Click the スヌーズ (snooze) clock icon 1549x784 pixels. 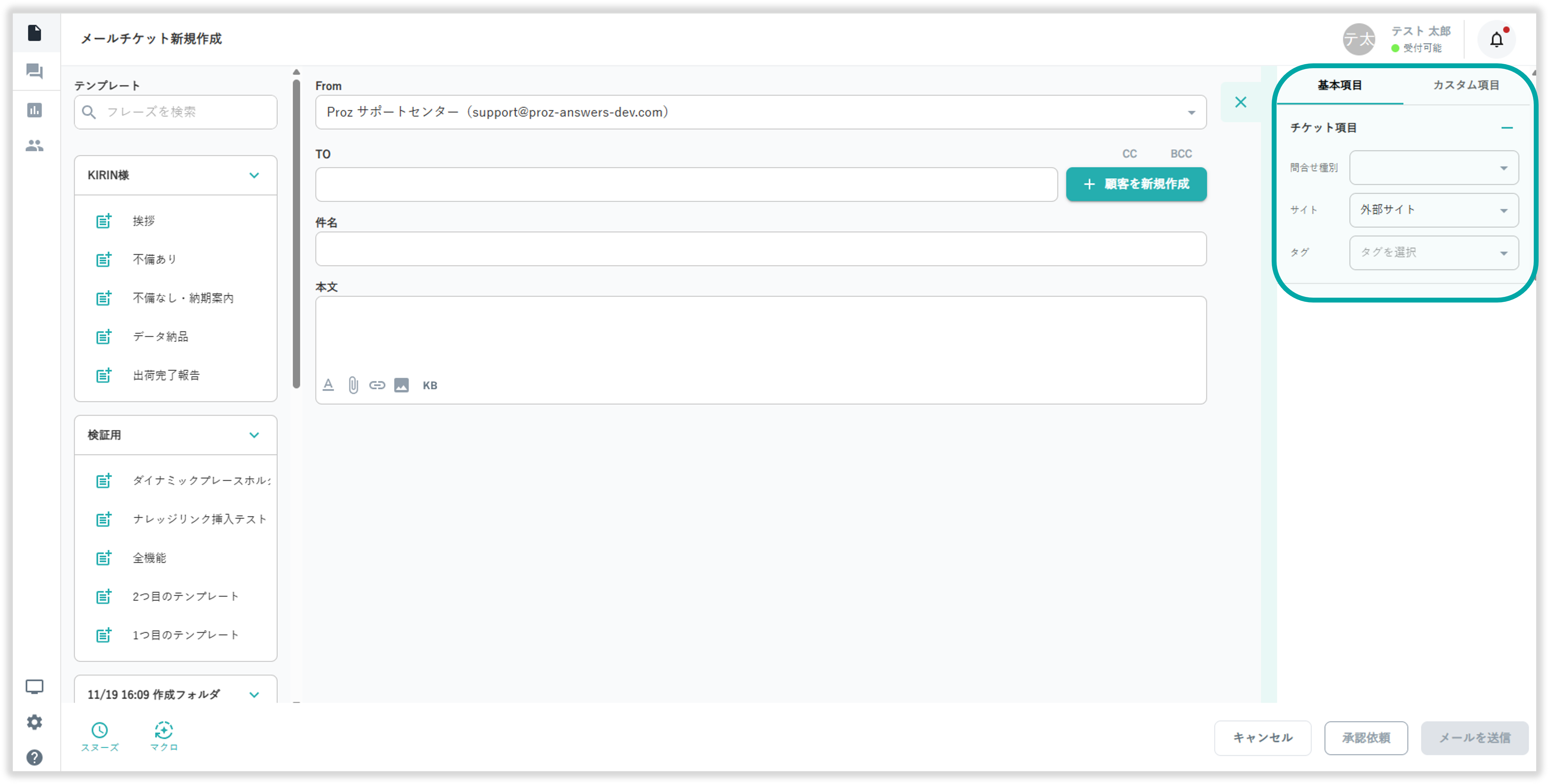tap(100, 730)
